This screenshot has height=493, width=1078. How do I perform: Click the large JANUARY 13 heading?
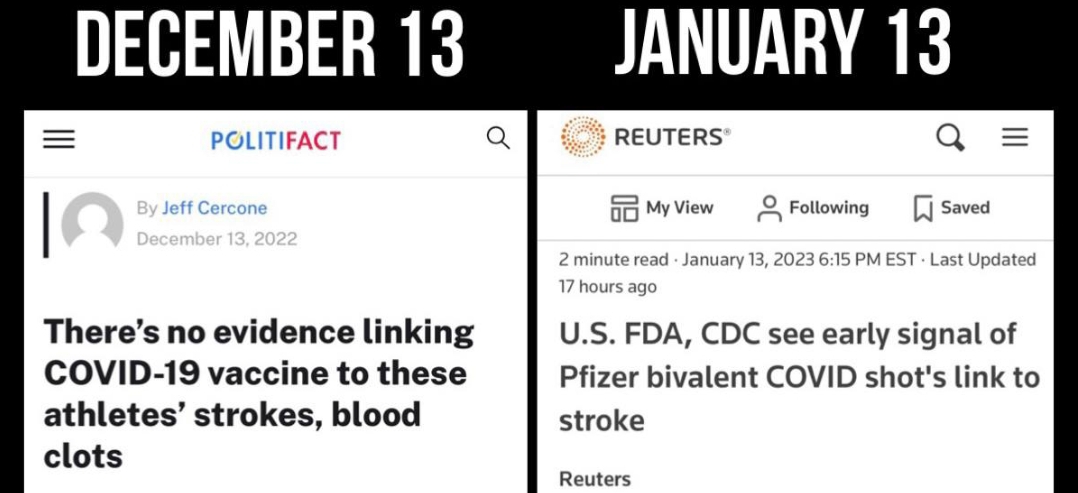pyautogui.click(x=783, y=45)
